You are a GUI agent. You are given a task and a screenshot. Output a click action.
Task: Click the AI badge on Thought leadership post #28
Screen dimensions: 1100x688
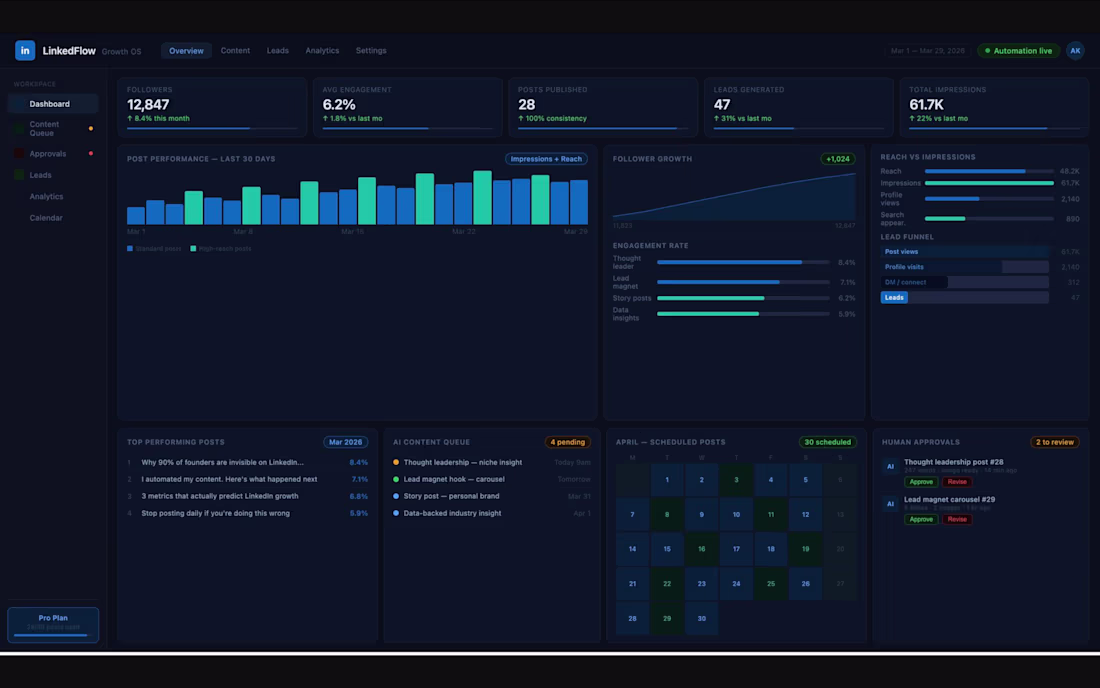coord(891,467)
